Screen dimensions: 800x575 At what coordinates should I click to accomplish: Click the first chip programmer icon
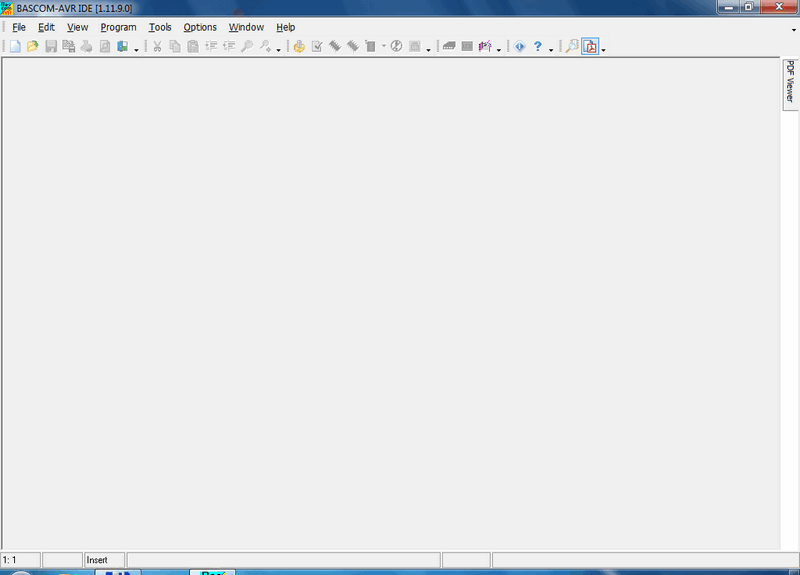[335, 46]
